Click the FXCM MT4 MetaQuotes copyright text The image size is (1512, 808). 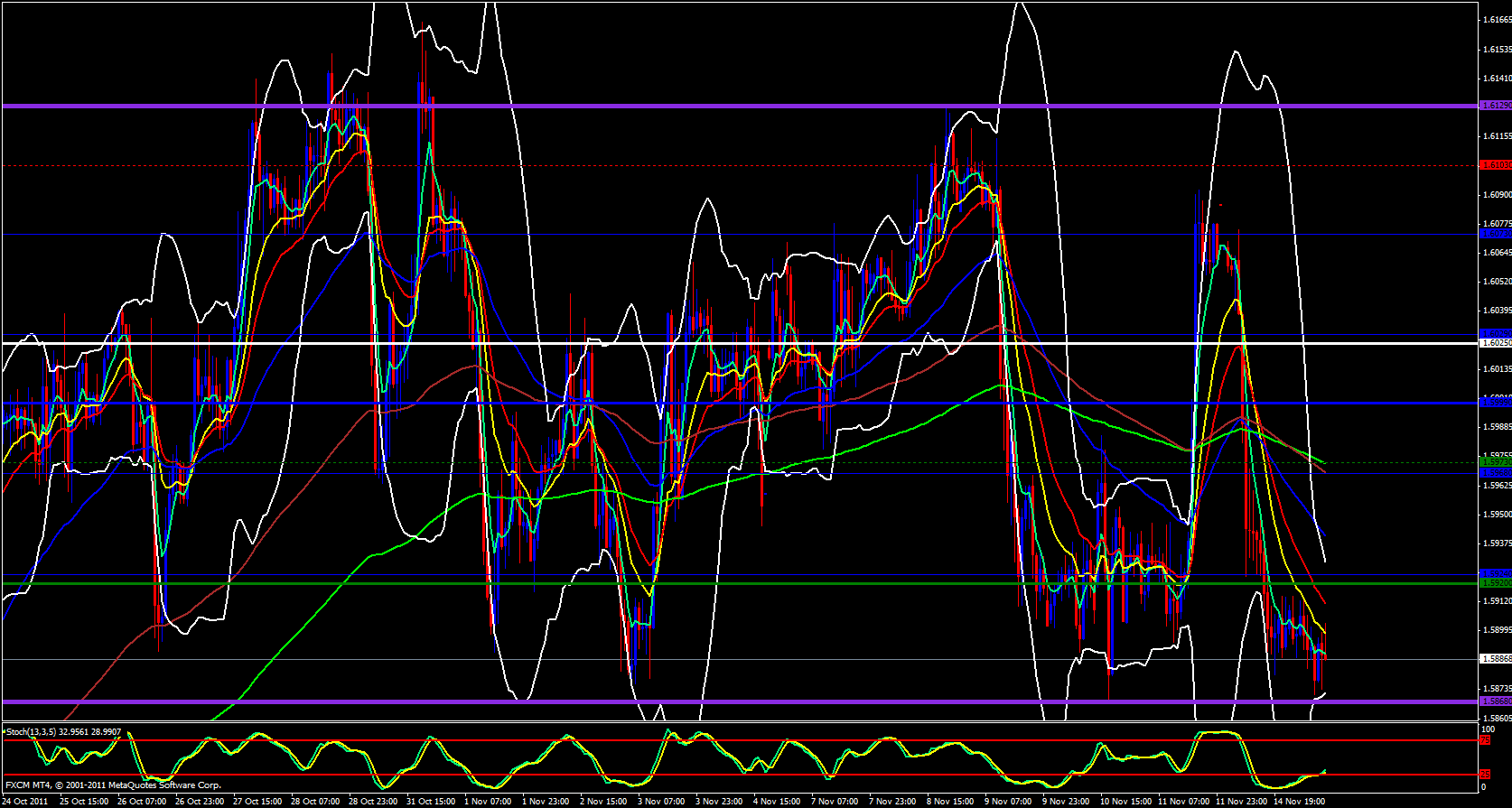113,785
